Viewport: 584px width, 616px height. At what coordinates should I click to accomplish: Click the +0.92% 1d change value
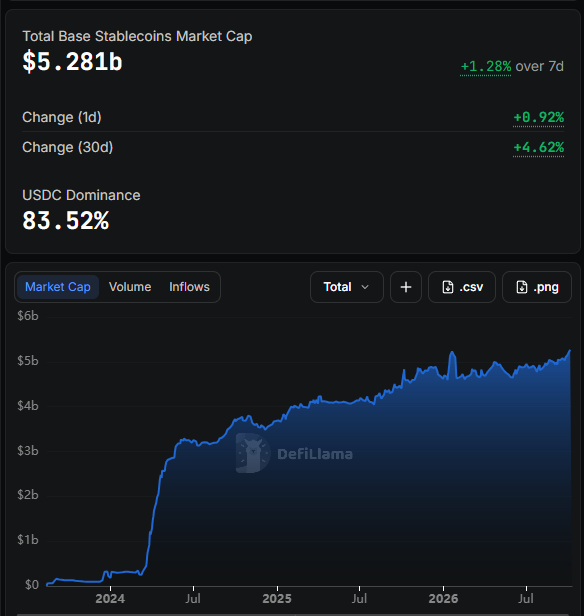tap(538, 117)
